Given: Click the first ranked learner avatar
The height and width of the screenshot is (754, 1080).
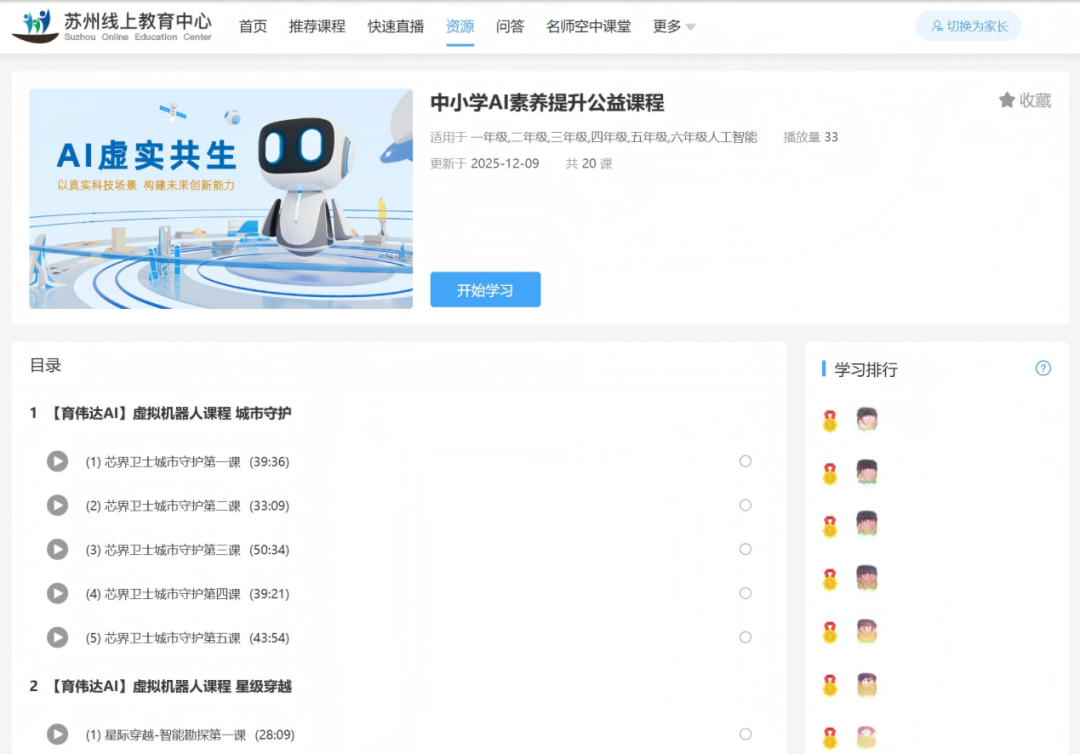Looking at the screenshot, I should (867, 419).
